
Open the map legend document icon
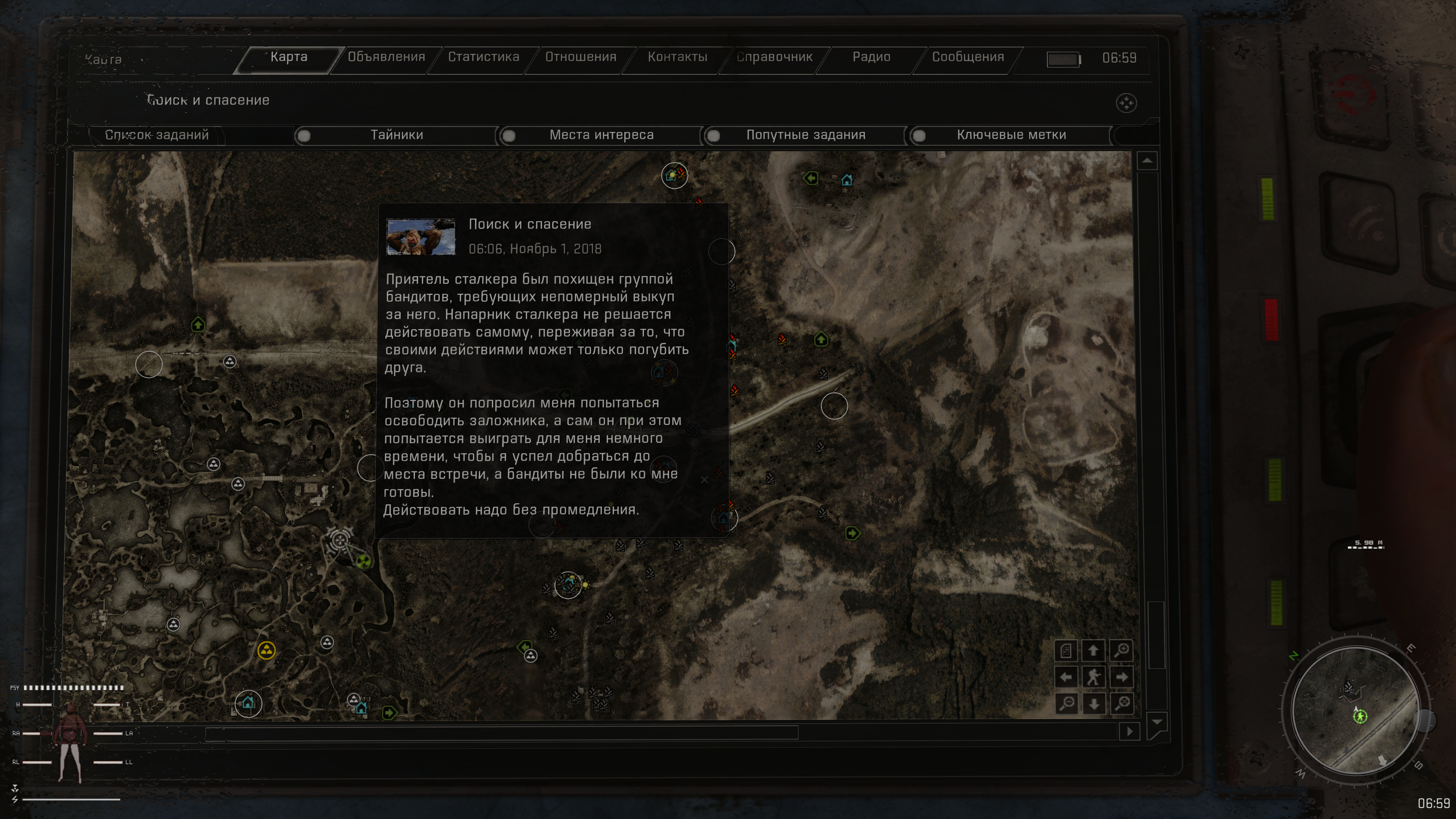(x=1067, y=650)
